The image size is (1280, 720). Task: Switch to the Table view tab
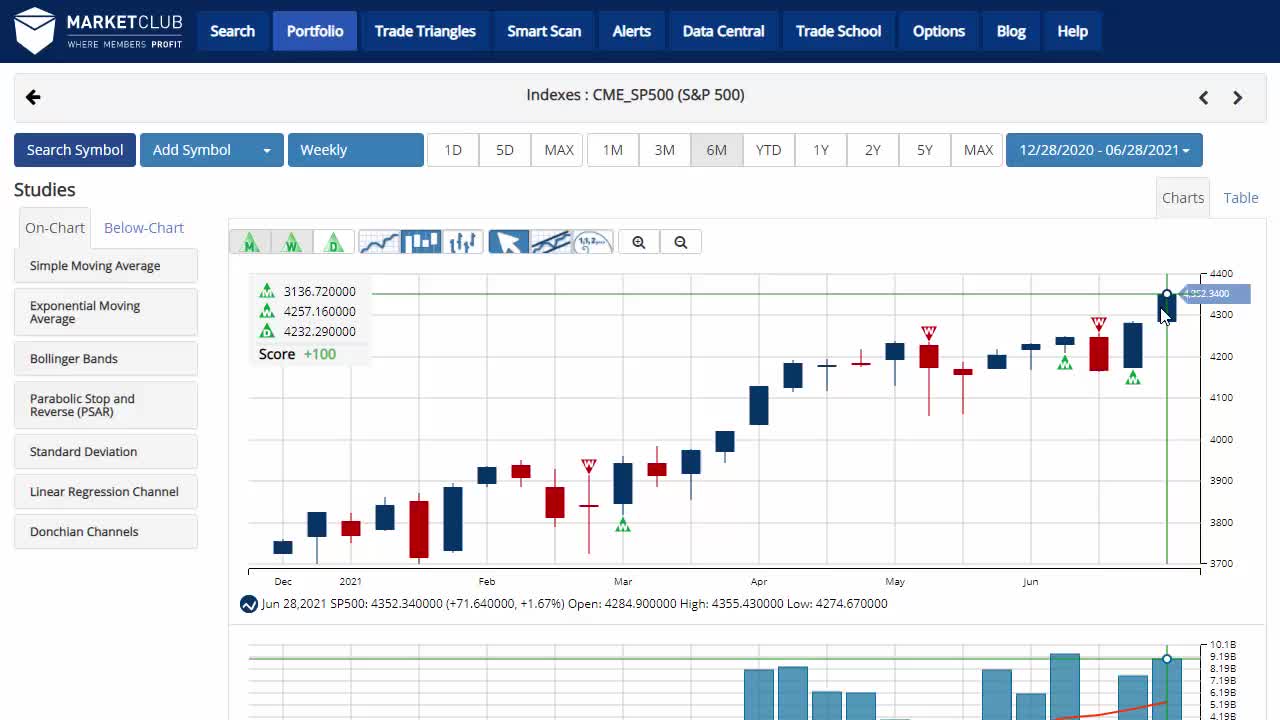pyautogui.click(x=1241, y=198)
